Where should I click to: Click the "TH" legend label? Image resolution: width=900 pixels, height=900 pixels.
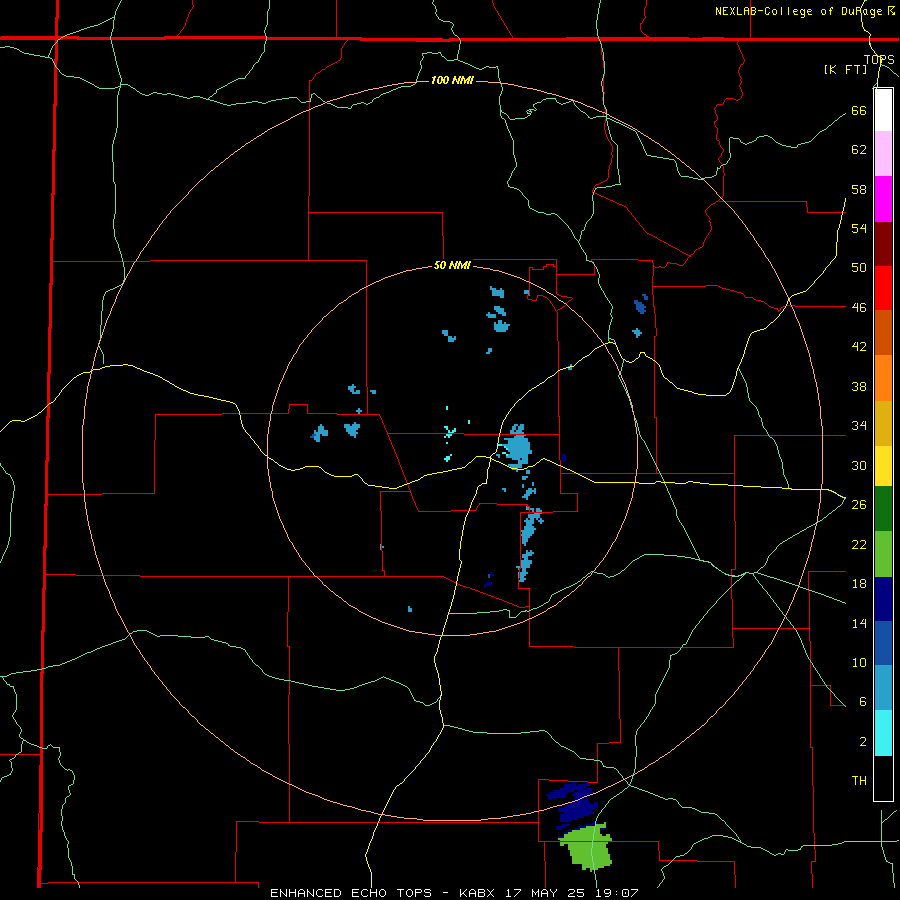tap(859, 781)
